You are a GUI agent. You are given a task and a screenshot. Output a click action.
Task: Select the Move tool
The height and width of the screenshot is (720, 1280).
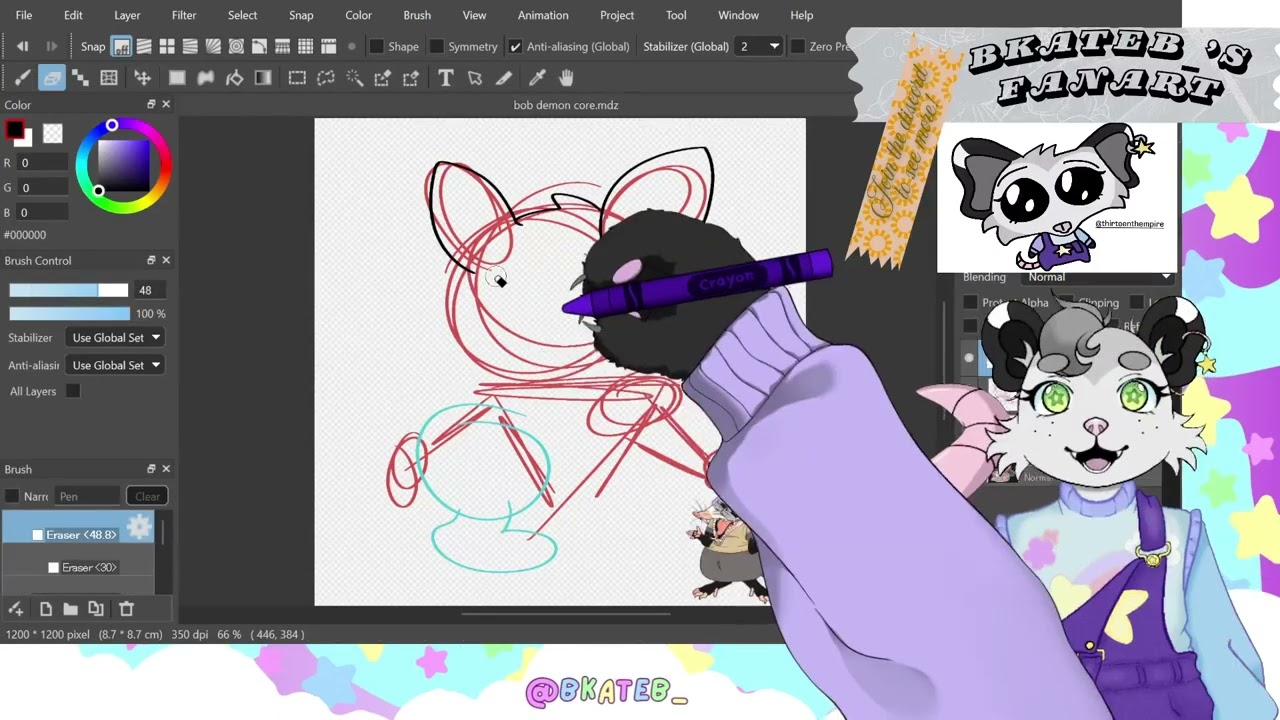click(142, 78)
